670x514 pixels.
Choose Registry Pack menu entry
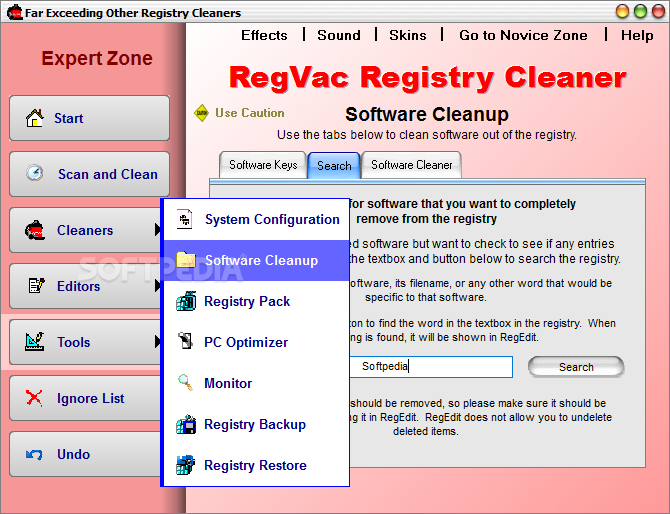tap(257, 301)
